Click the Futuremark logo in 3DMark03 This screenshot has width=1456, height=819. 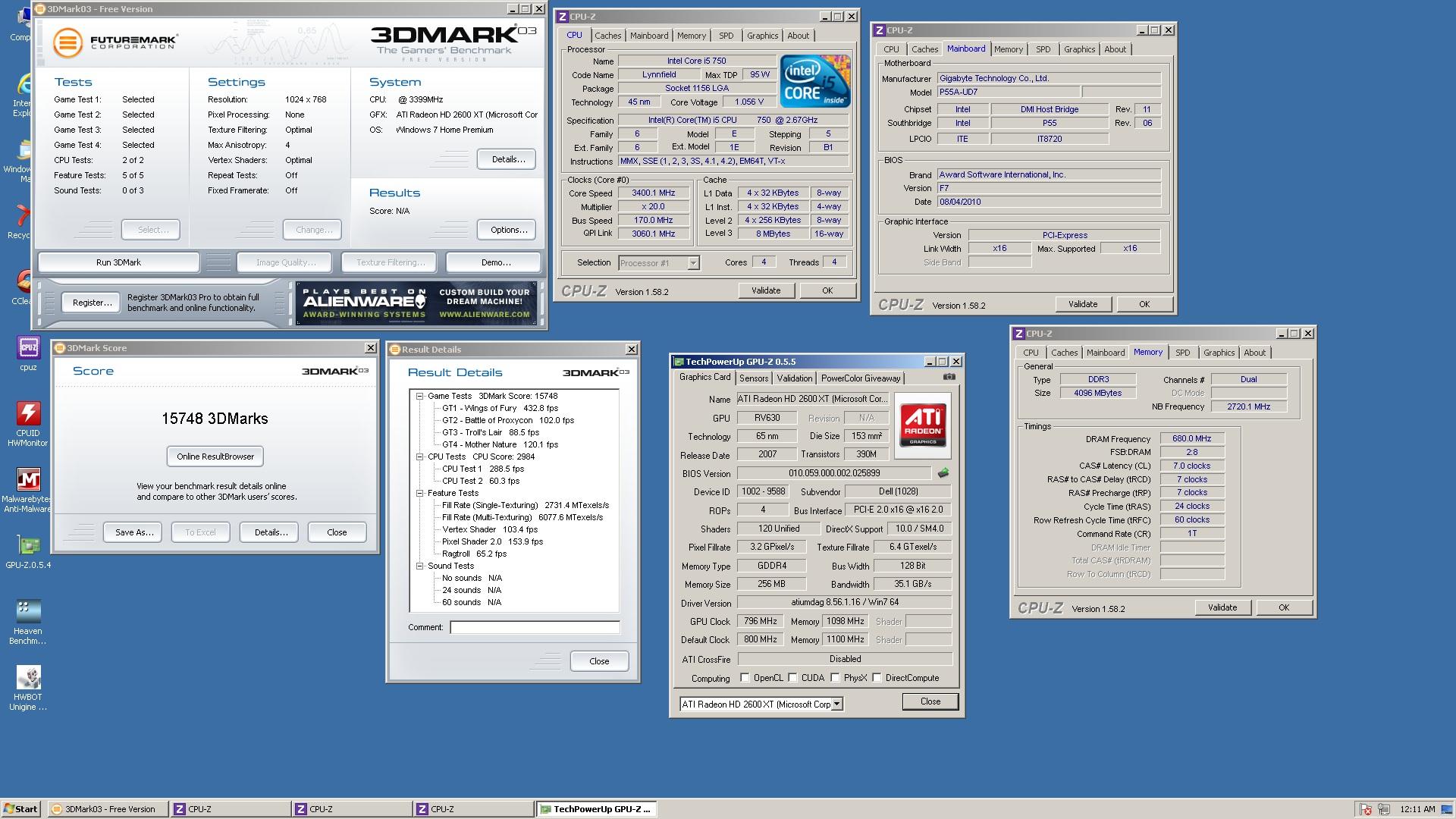click(115, 42)
